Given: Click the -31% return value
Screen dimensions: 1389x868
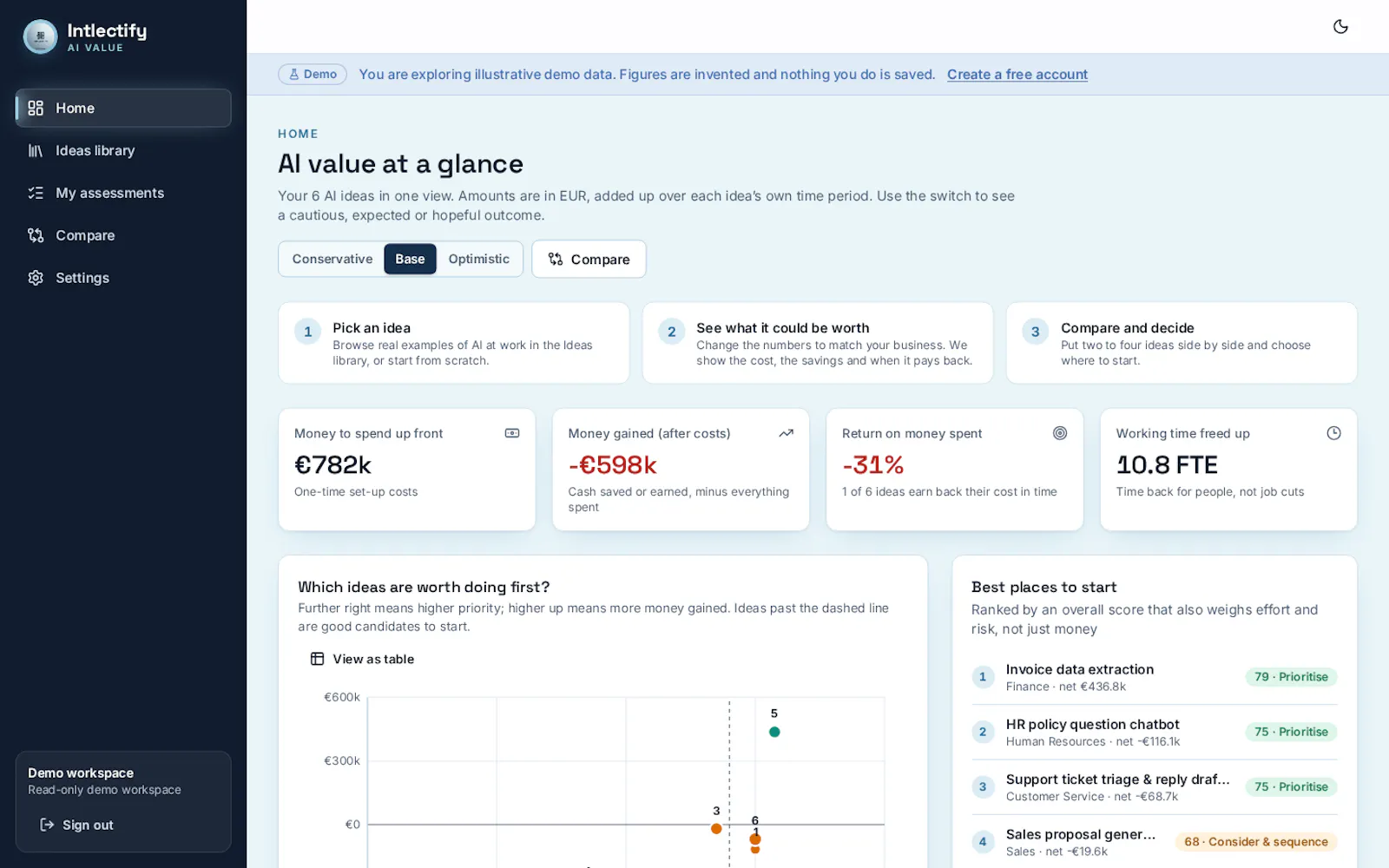Looking at the screenshot, I should pos(872,465).
